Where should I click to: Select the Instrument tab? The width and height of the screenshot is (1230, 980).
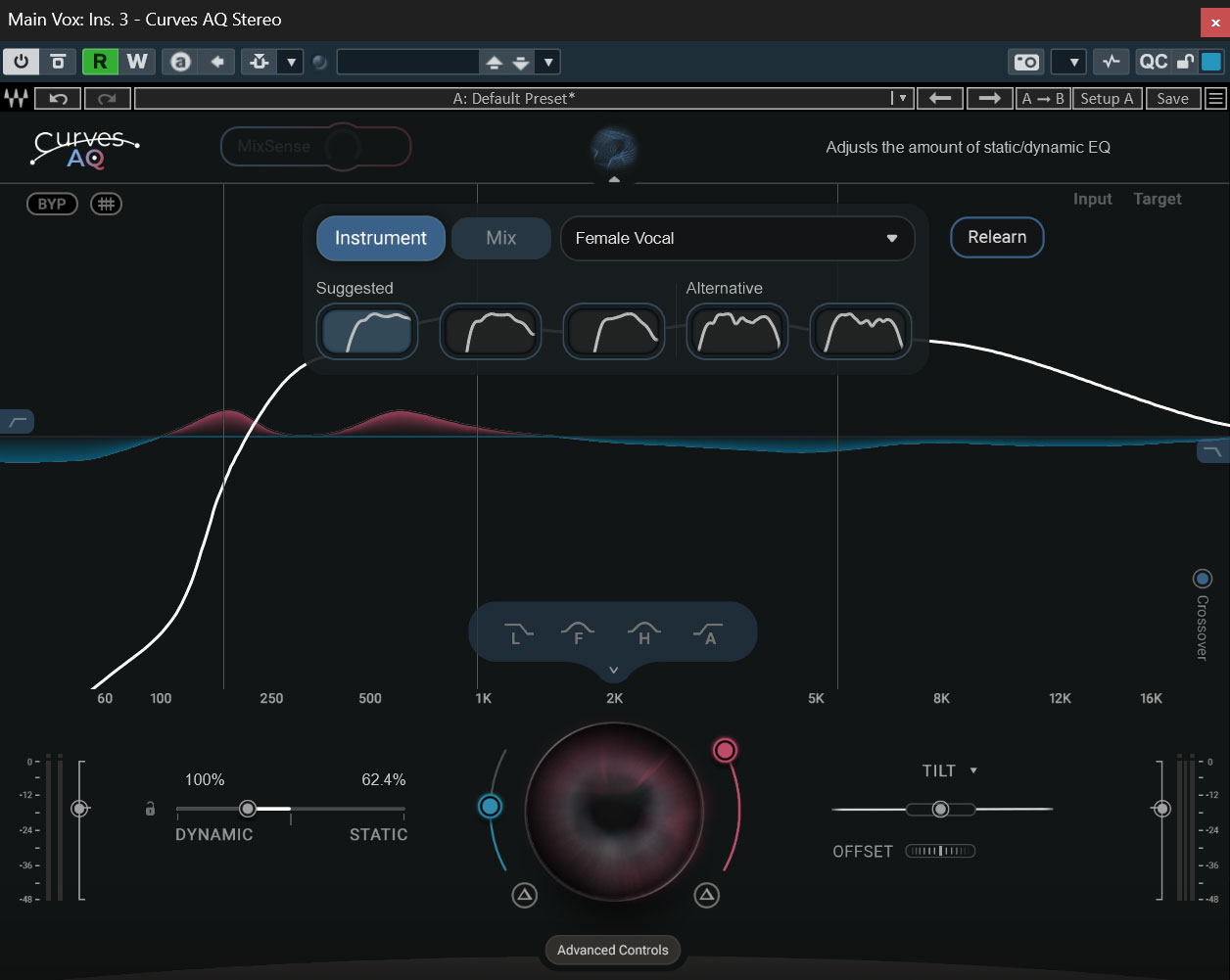click(x=380, y=238)
